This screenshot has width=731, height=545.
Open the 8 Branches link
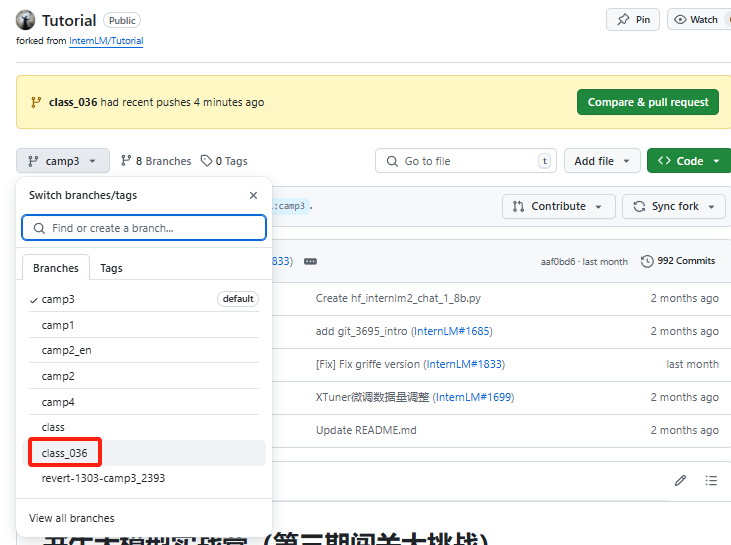[x=156, y=161]
